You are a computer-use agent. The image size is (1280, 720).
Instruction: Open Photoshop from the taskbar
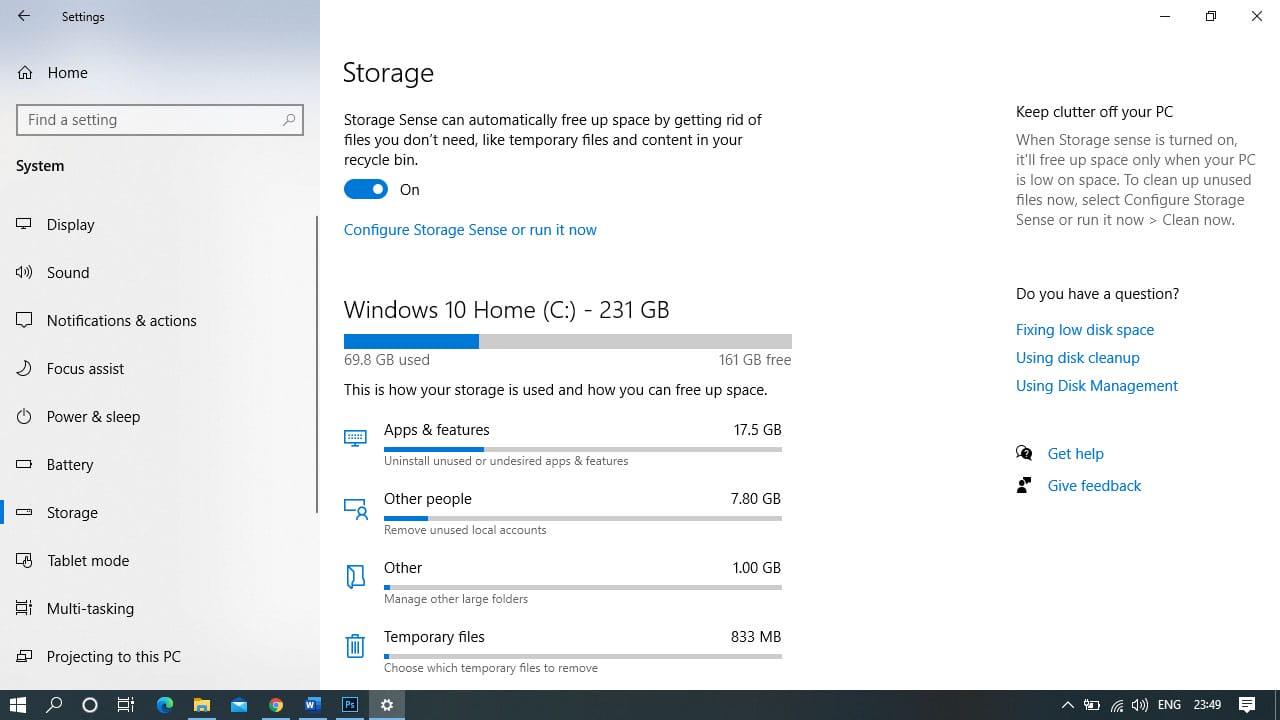point(350,705)
